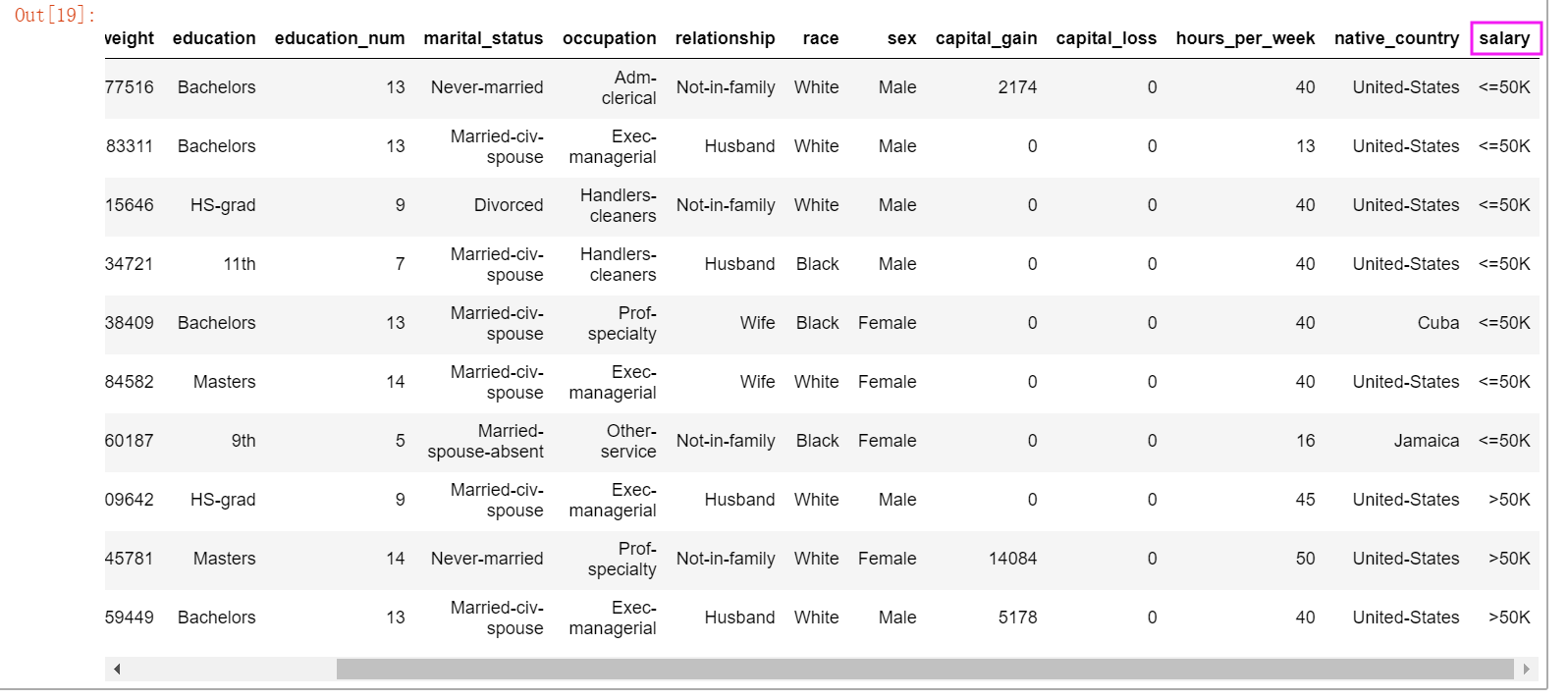Image resolution: width=1568 pixels, height=699 pixels.
Task: Click the Adm-clerical occupation cell
Action: pyautogui.click(x=628, y=87)
